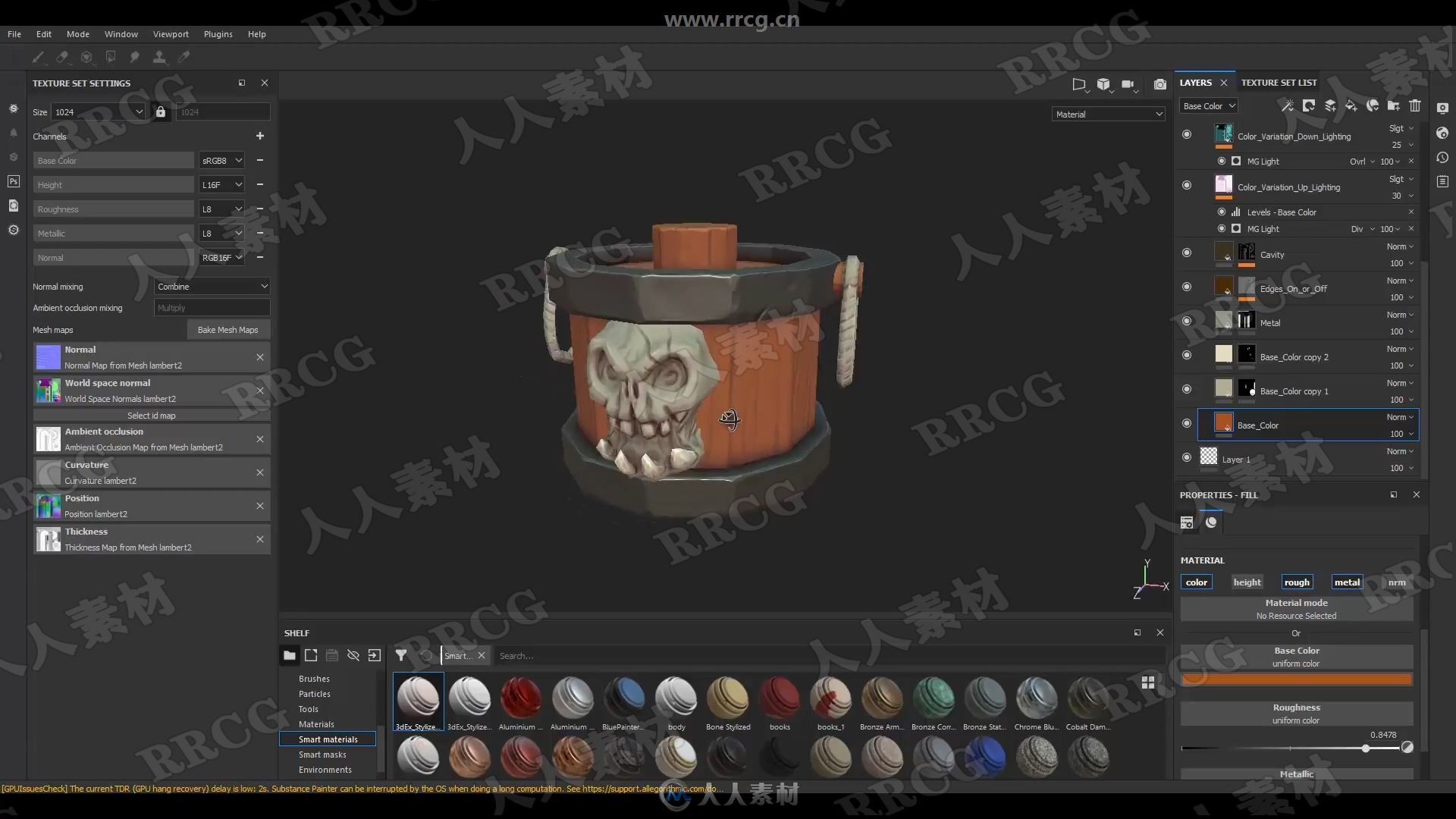Open Display settings icon in right dock
The image size is (1456, 819).
1442,108
